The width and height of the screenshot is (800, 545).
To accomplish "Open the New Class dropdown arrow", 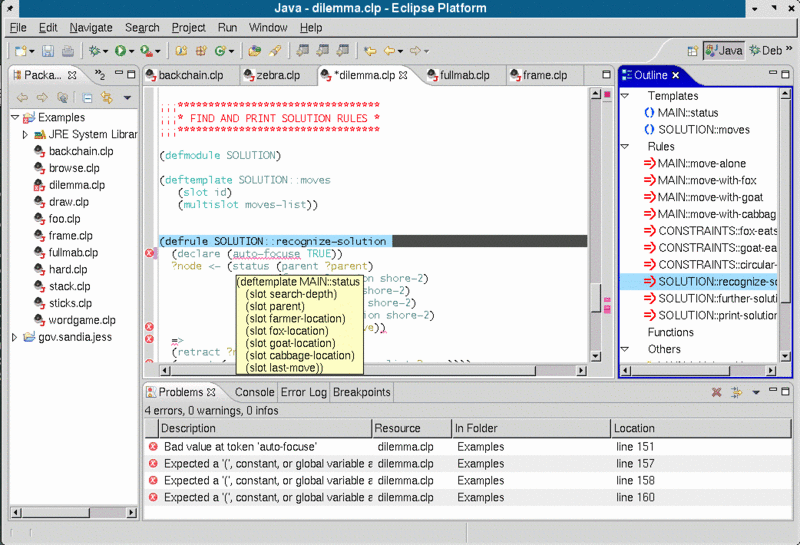I will pos(231,51).
